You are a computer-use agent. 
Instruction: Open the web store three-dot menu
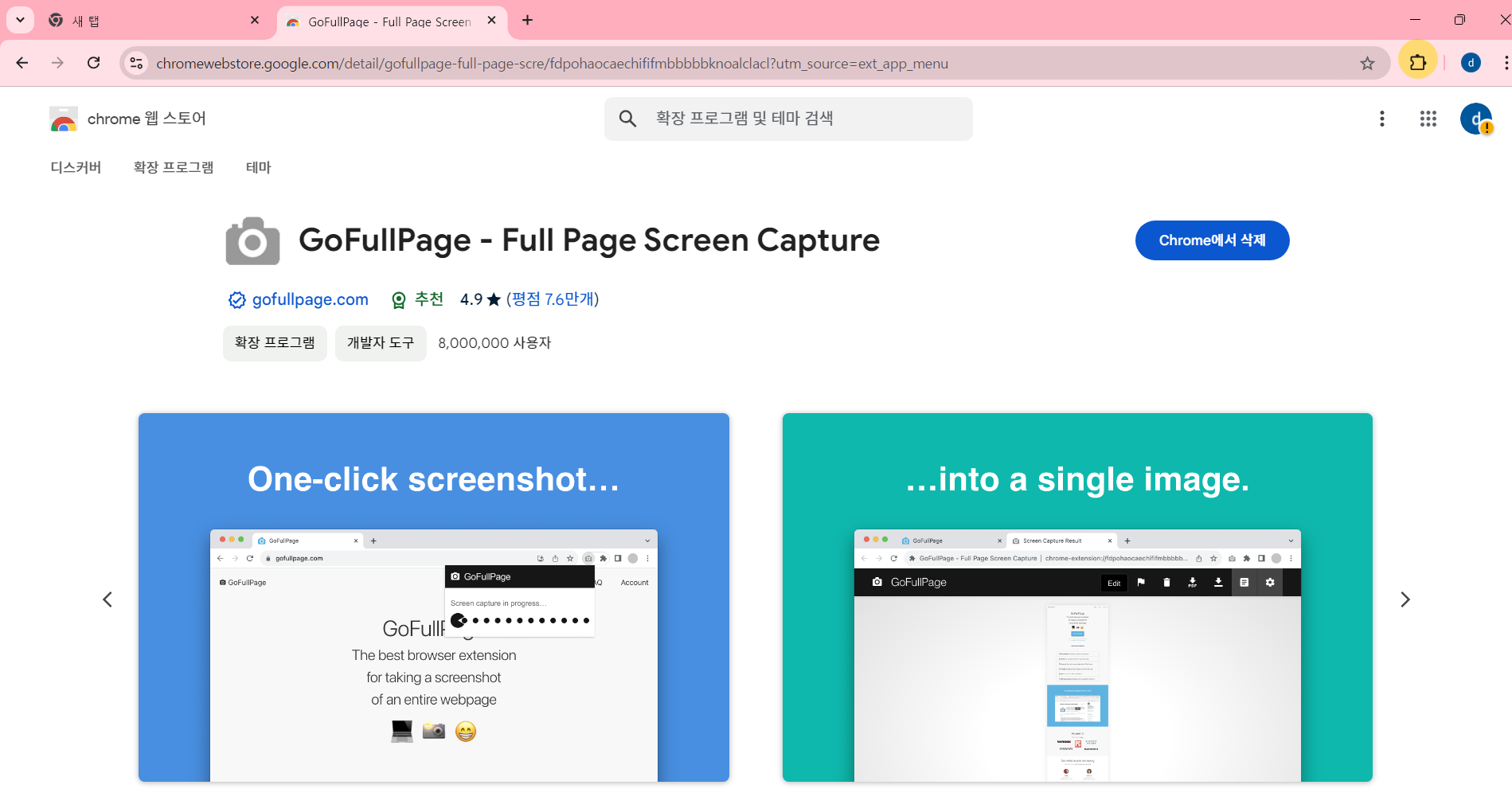click(1382, 119)
